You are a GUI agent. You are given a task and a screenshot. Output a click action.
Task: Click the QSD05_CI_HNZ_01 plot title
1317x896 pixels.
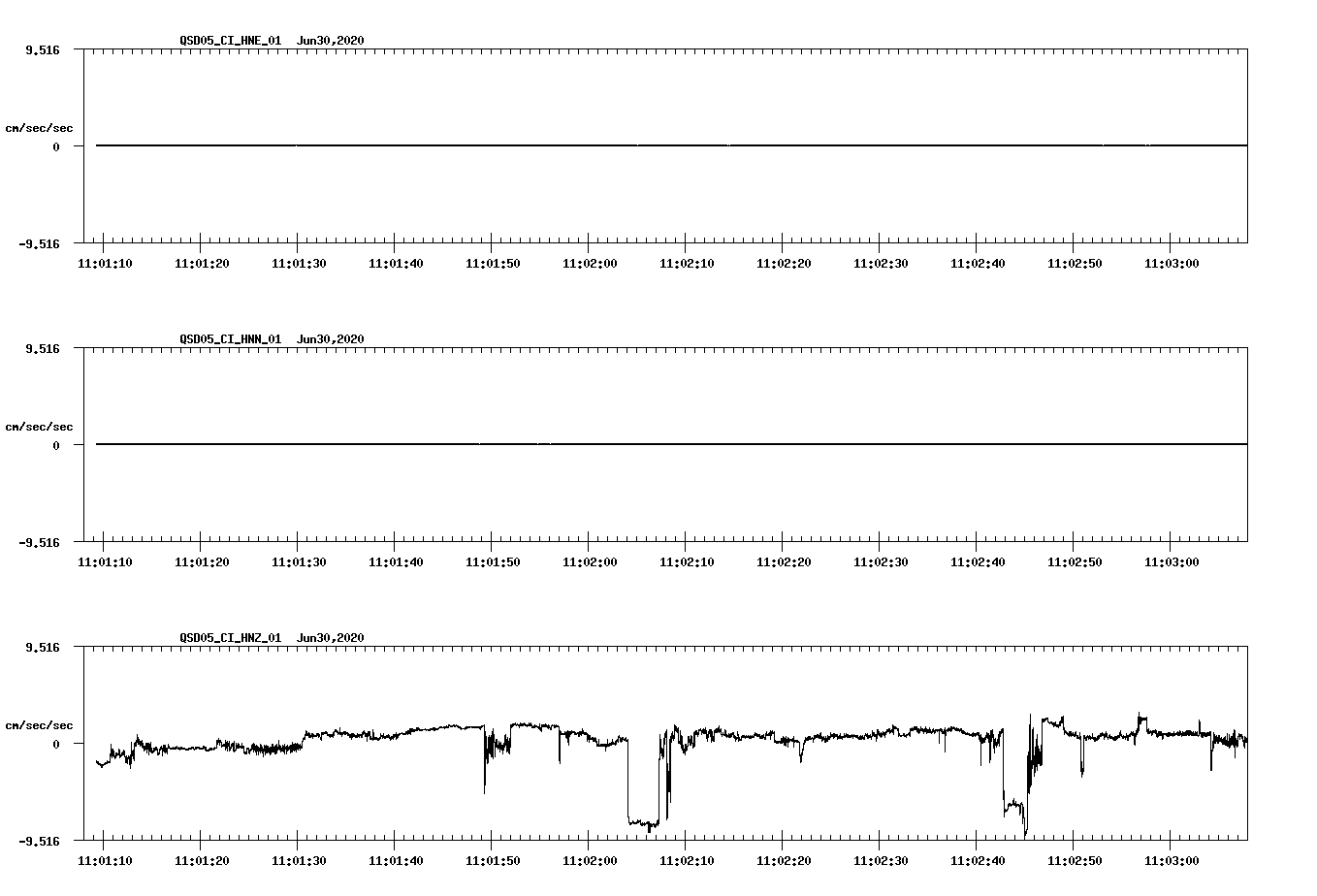click(231, 638)
